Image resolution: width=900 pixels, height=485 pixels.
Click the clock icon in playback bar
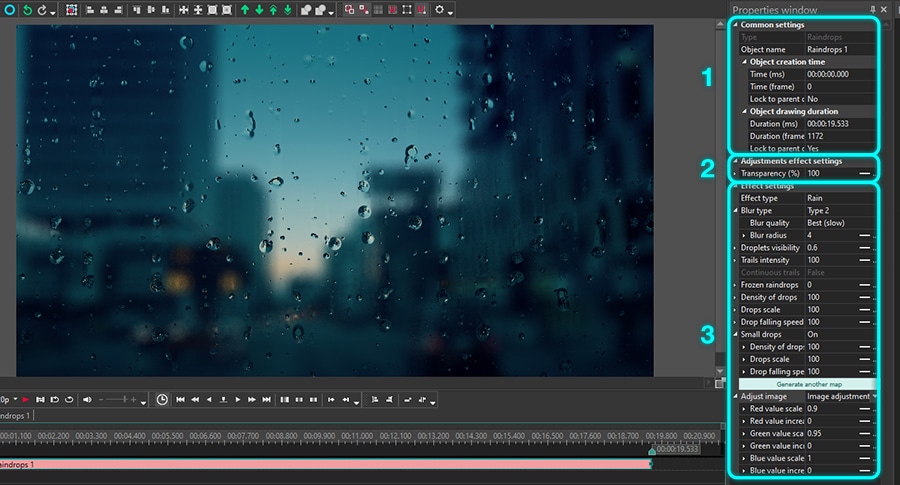[162, 399]
